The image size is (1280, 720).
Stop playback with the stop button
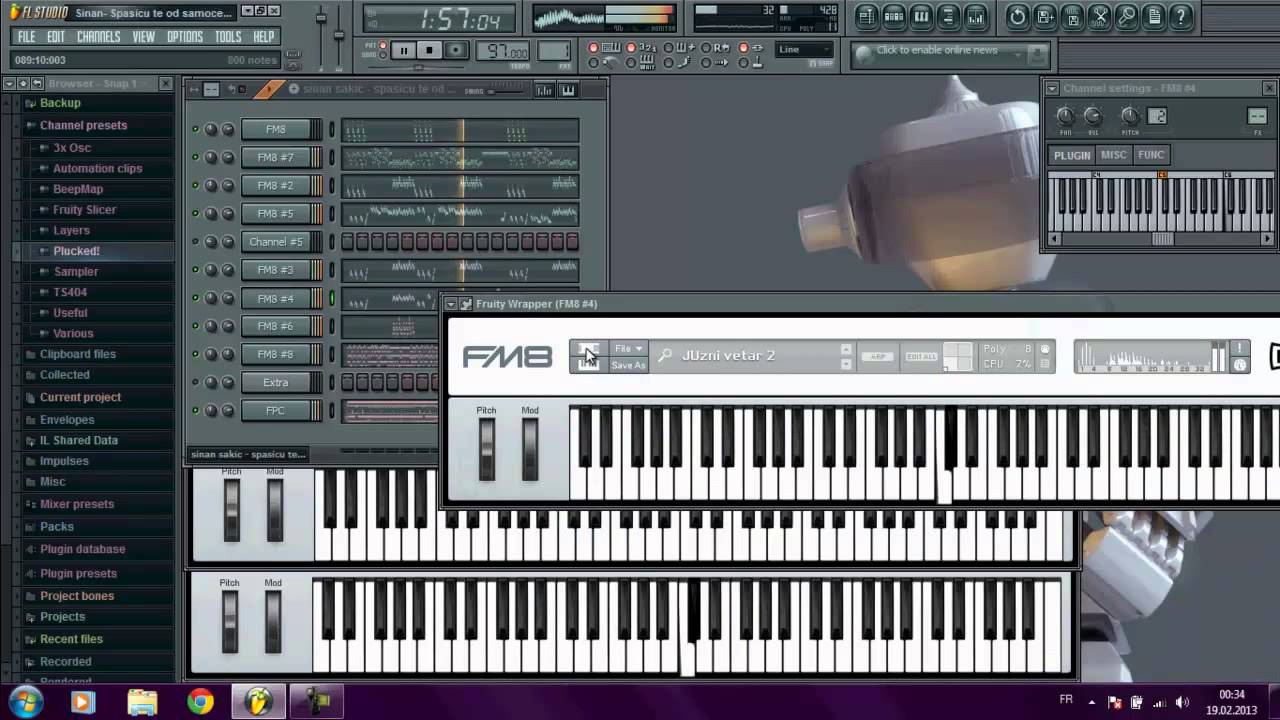pyautogui.click(x=429, y=50)
